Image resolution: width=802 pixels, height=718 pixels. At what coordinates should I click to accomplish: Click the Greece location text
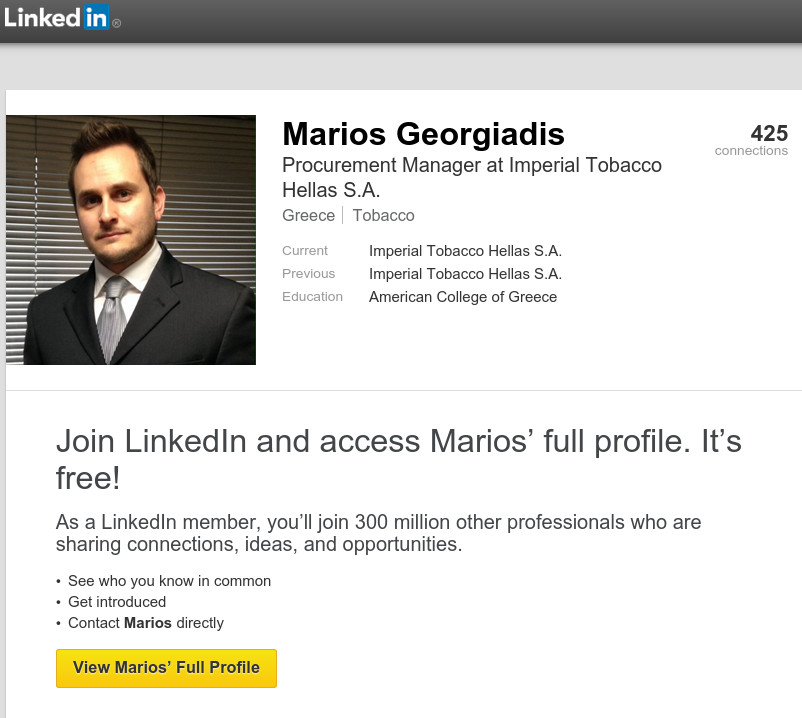pyautogui.click(x=308, y=215)
